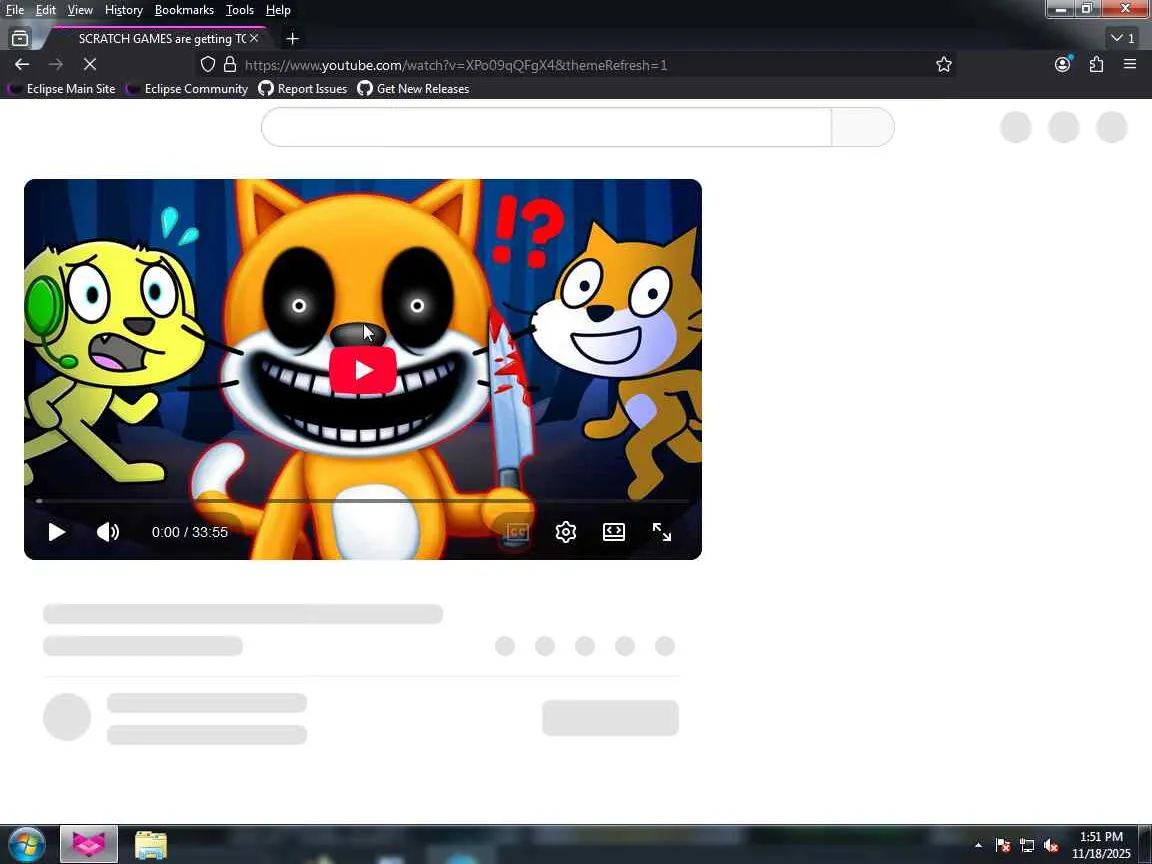Click the YouTube search box
This screenshot has width=1152, height=864.
(x=546, y=127)
